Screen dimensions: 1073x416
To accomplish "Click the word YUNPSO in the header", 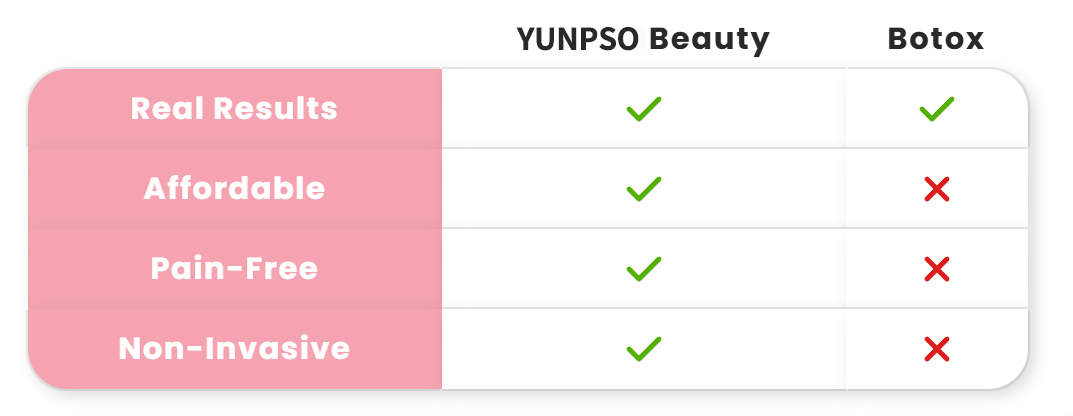I will click(x=577, y=39).
